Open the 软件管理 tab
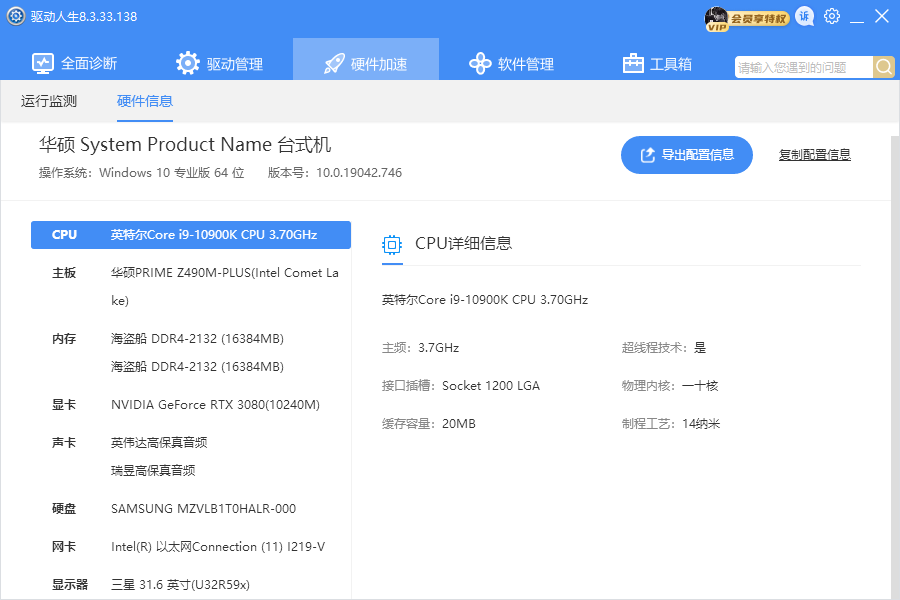 pyautogui.click(x=511, y=63)
